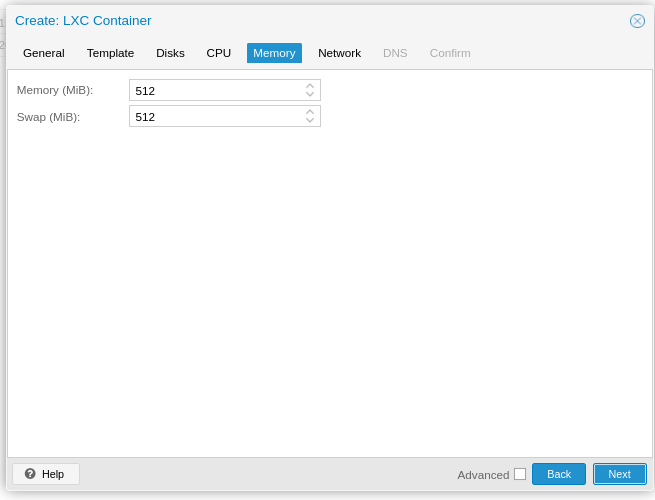Click the greyed-out DNS tab
655x500 pixels.
pos(395,53)
